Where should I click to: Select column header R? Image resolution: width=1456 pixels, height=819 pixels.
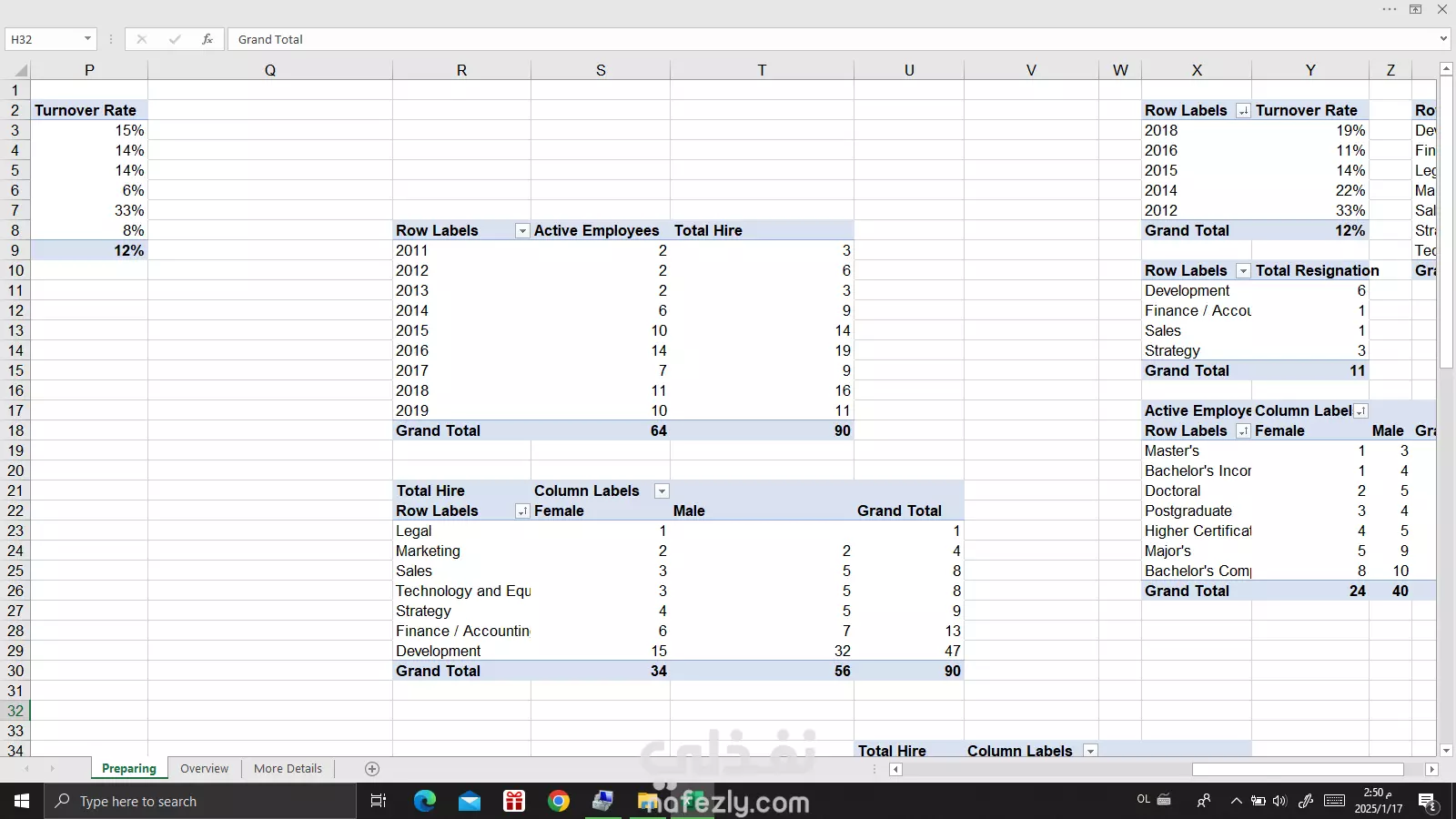coord(461,70)
